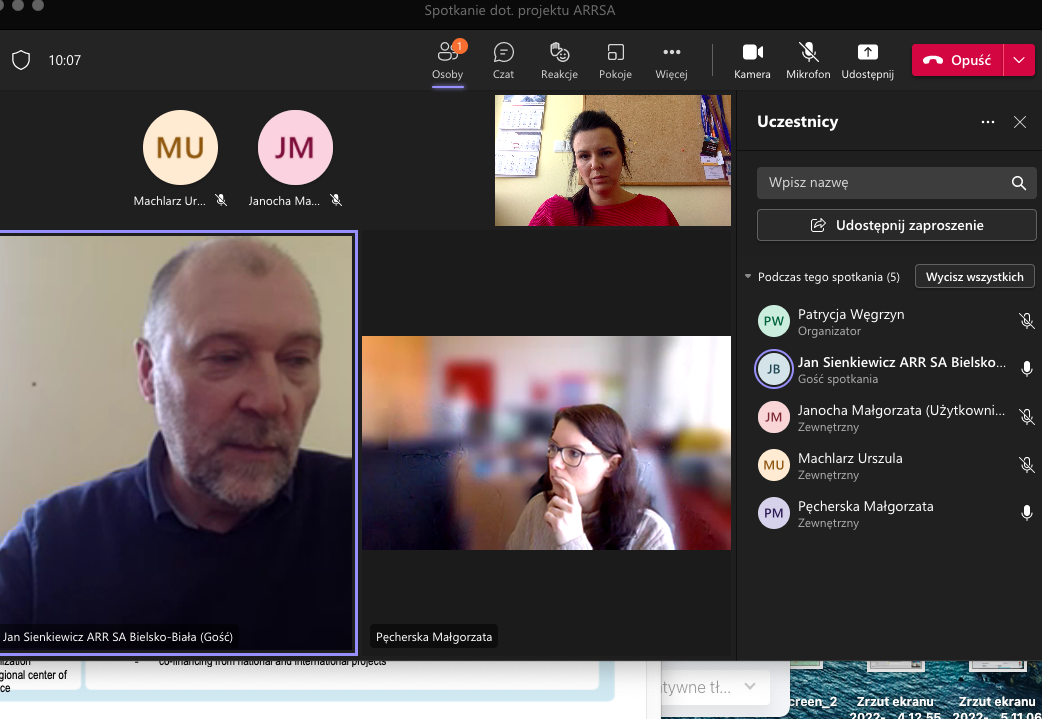Image resolution: width=1042 pixels, height=719 pixels.
Task: Click the shield security icon
Action: click(x=21, y=60)
